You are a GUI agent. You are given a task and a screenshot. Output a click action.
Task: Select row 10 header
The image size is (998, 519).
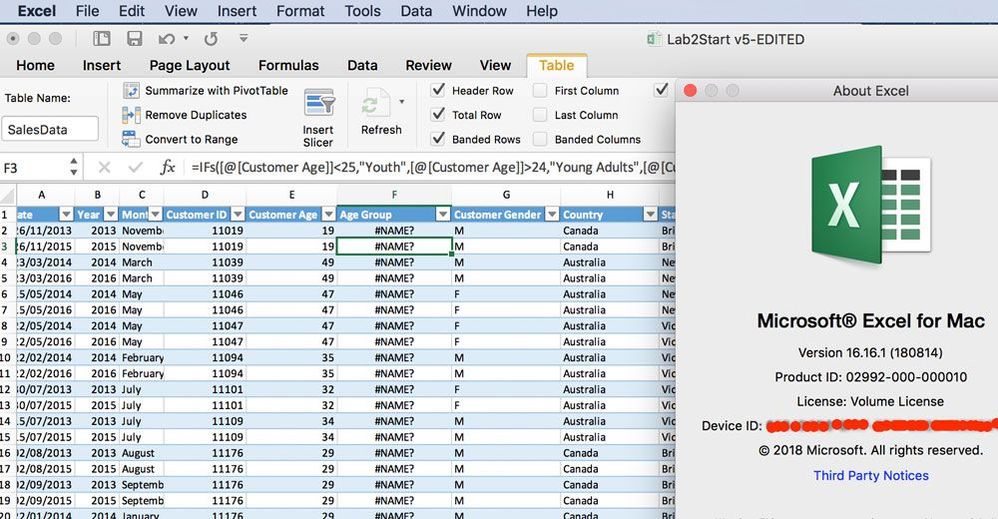[x=6, y=358]
